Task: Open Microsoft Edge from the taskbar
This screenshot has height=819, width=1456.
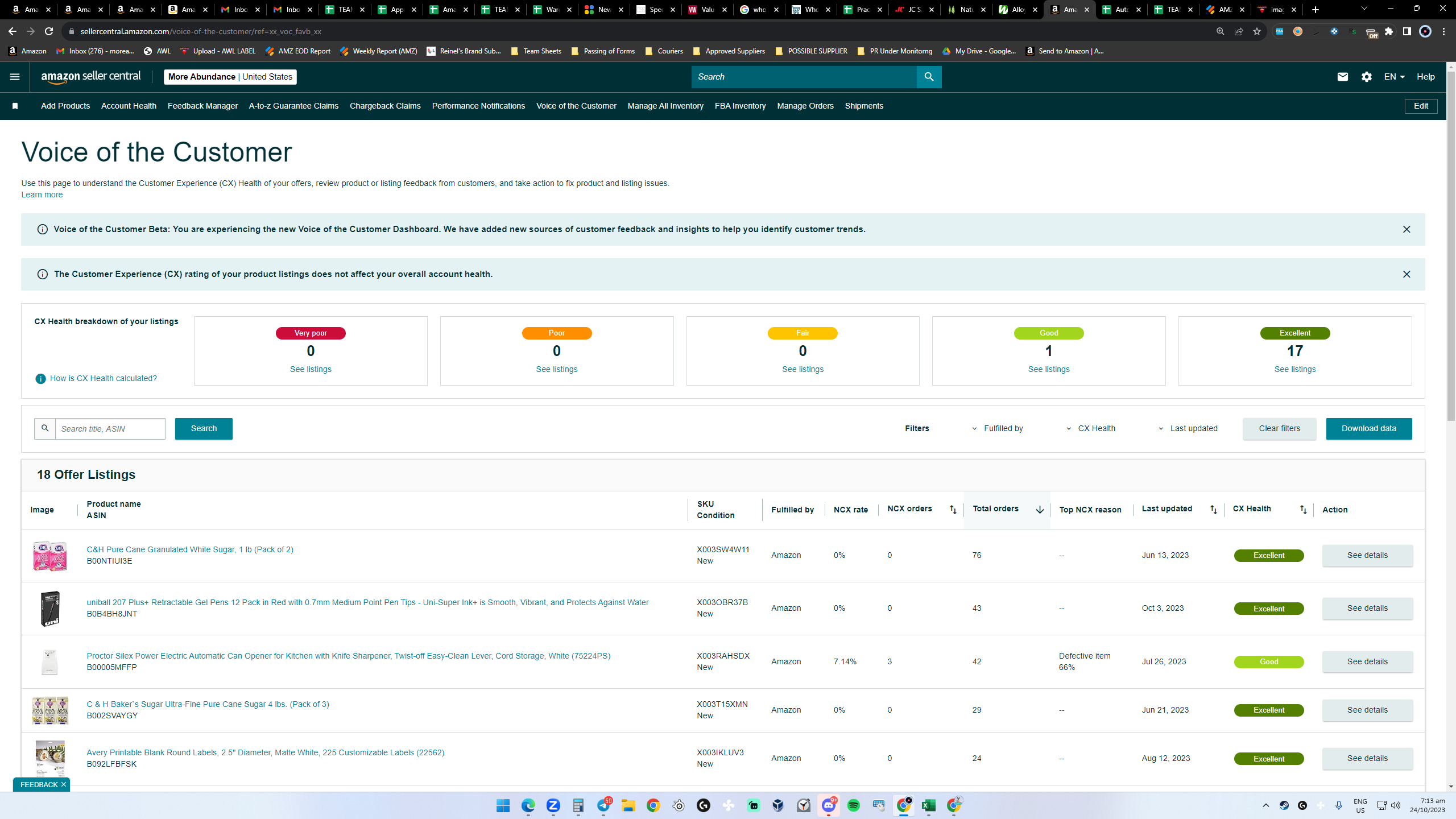Action: (528, 806)
